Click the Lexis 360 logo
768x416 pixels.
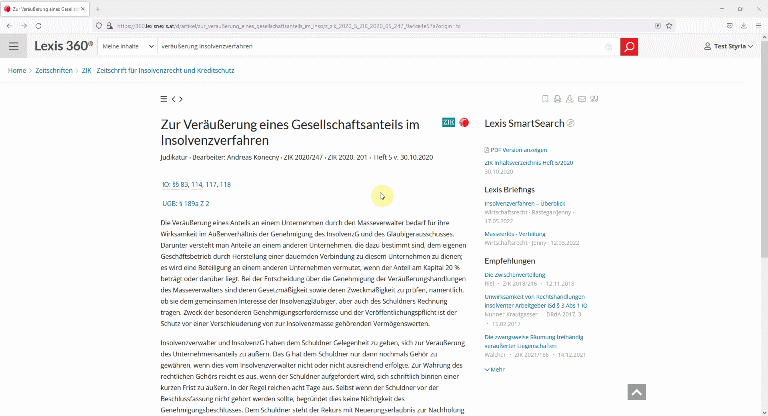pyautogui.click(x=63, y=46)
